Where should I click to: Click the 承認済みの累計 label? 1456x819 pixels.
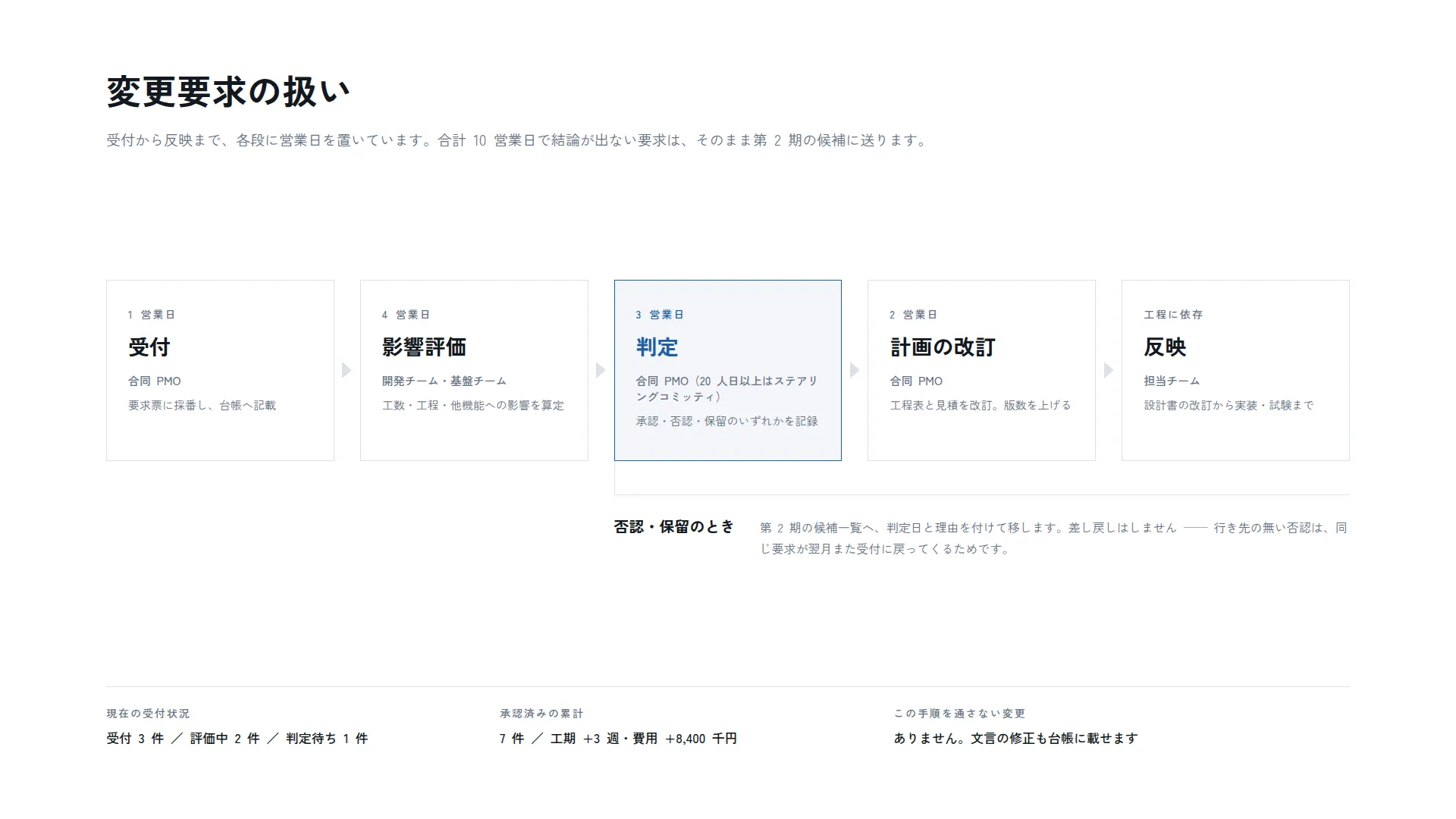click(x=541, y=714)
